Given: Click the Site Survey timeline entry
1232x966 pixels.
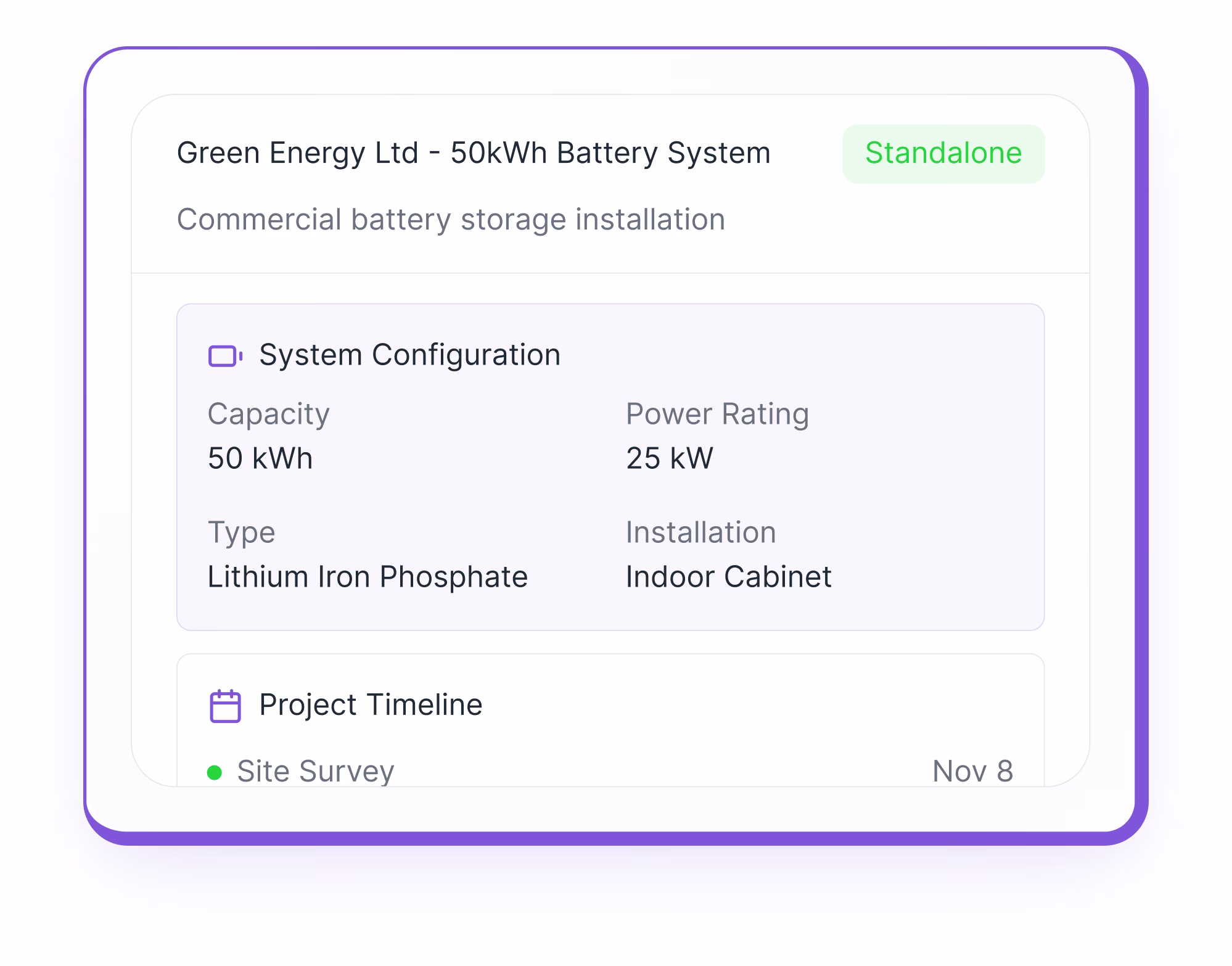Looking at the screenshot, I should coord(316,772).
